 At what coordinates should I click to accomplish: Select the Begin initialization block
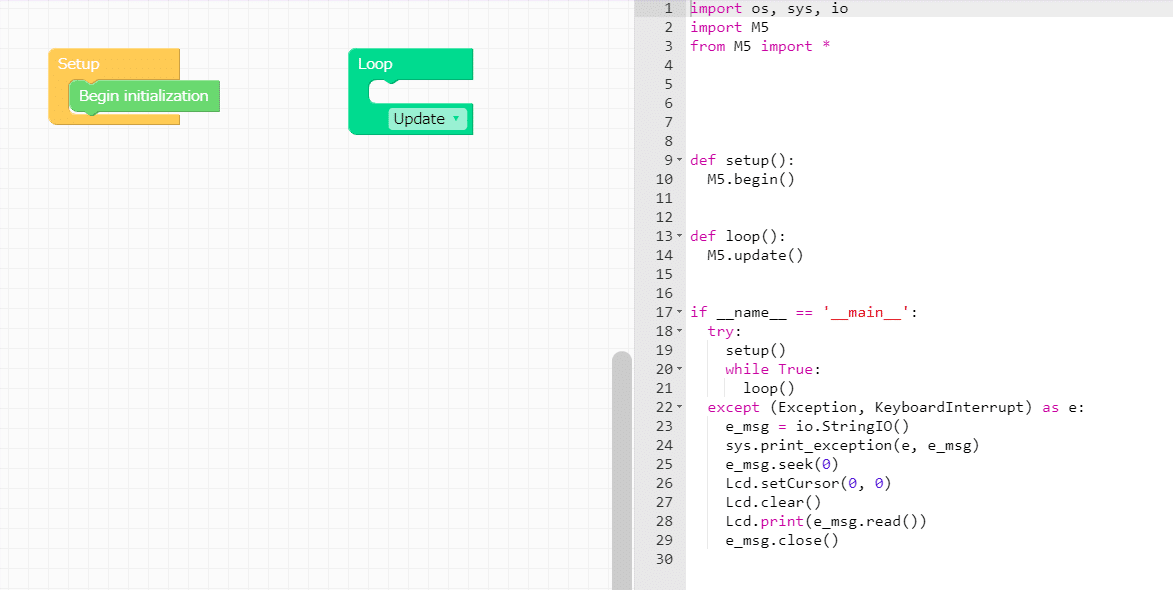point(144,96)
